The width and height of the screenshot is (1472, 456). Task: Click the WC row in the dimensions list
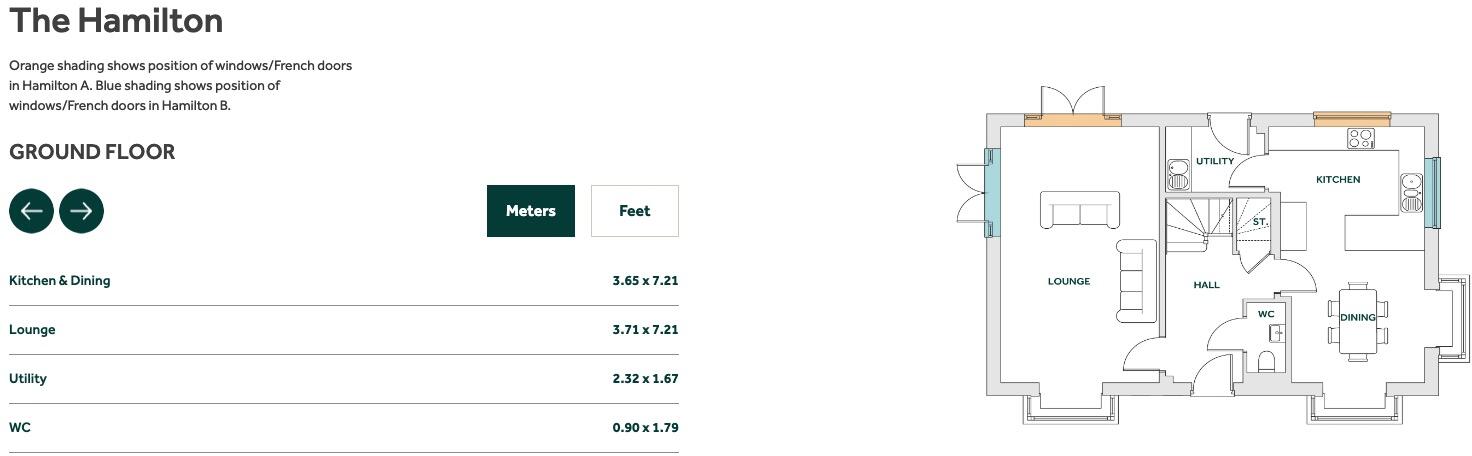(x=20, y=428)
